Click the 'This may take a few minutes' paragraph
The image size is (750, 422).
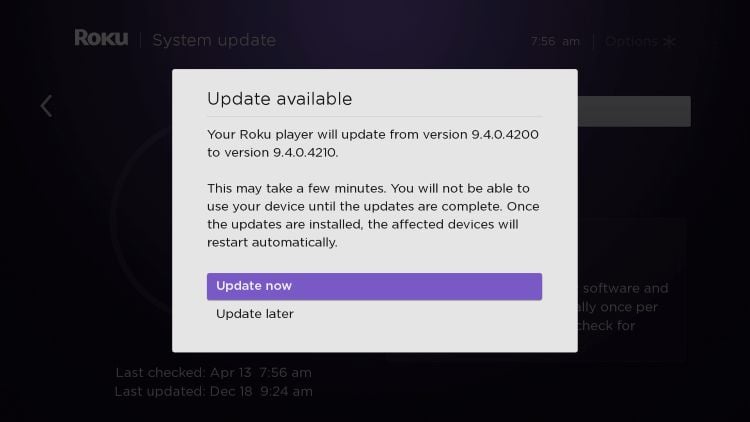tap(373, 215)
